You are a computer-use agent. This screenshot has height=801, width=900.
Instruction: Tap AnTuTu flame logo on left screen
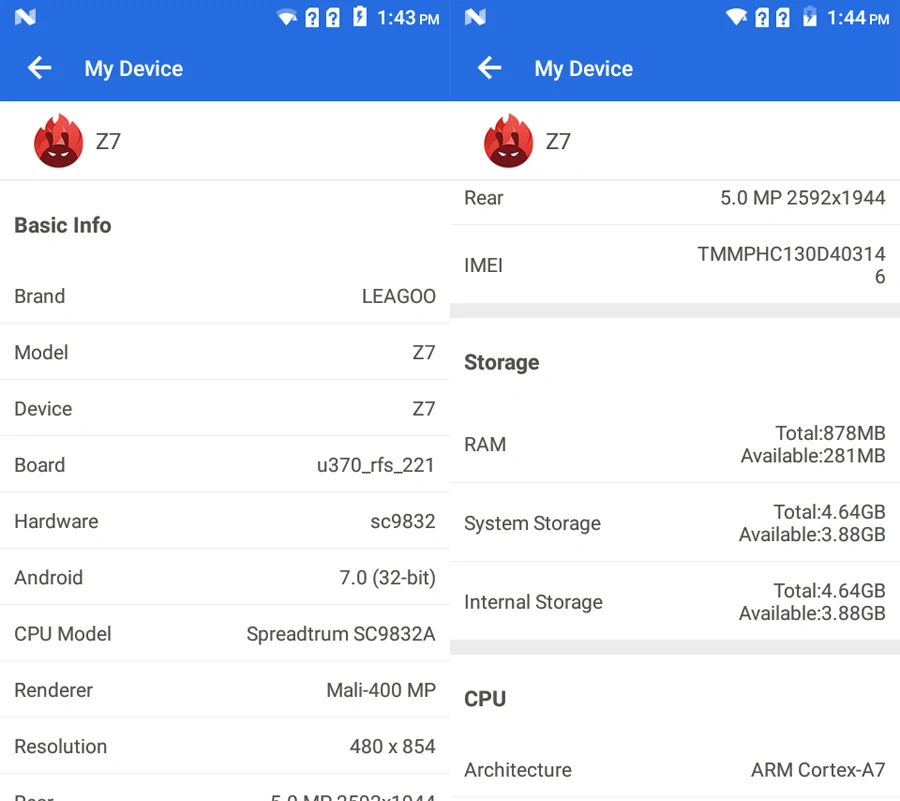point(58,141)
